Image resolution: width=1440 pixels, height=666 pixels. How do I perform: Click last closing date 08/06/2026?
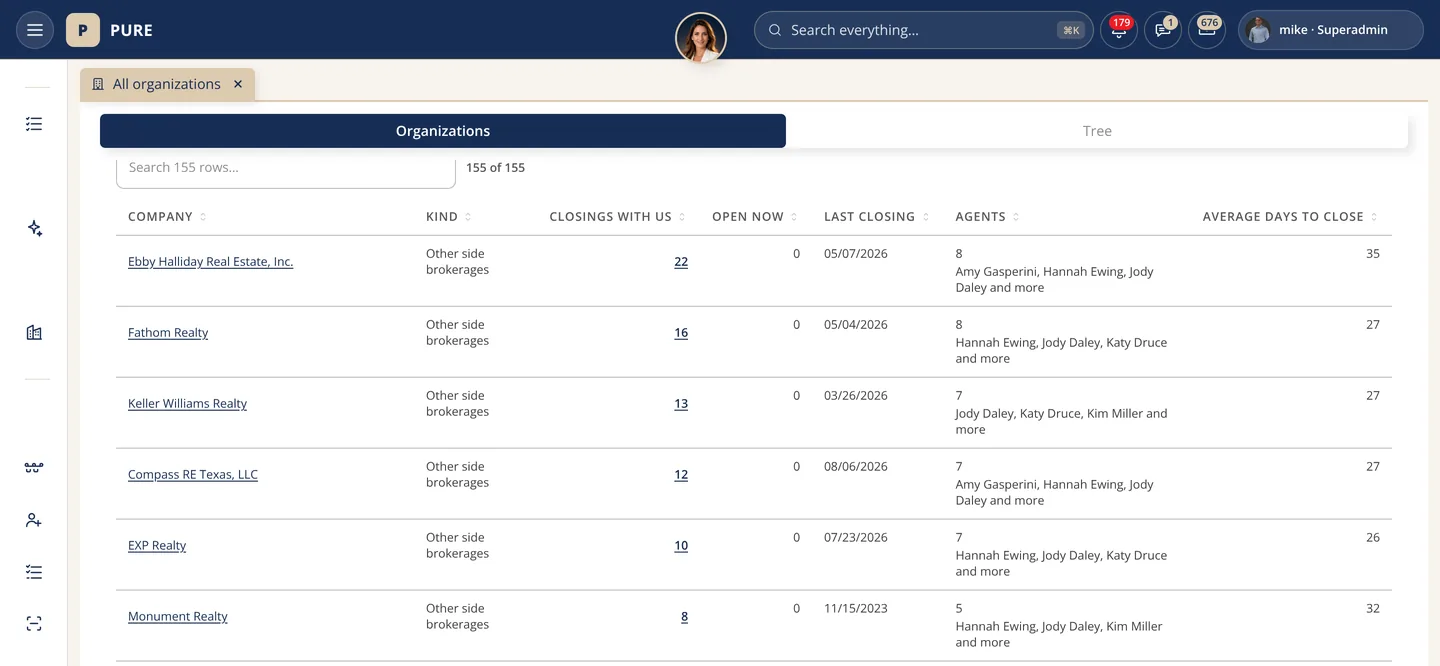856,467
